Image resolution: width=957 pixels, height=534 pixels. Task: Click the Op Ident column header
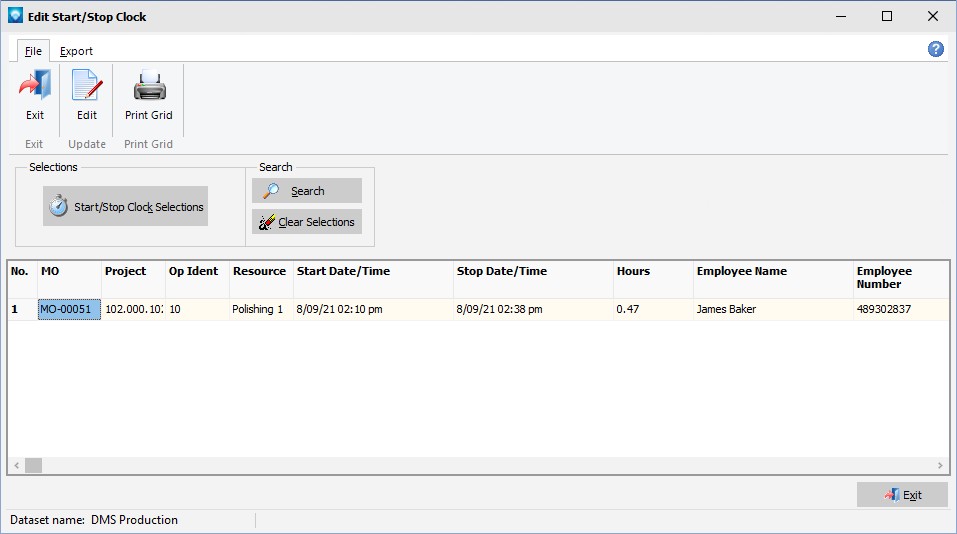tap(198, 280)
